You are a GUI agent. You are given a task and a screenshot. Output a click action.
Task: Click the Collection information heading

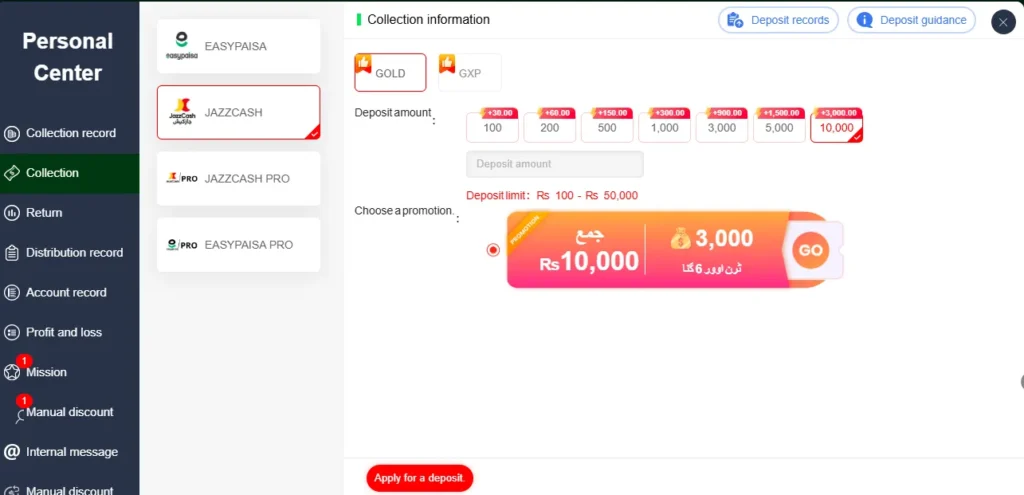point(428,20)
